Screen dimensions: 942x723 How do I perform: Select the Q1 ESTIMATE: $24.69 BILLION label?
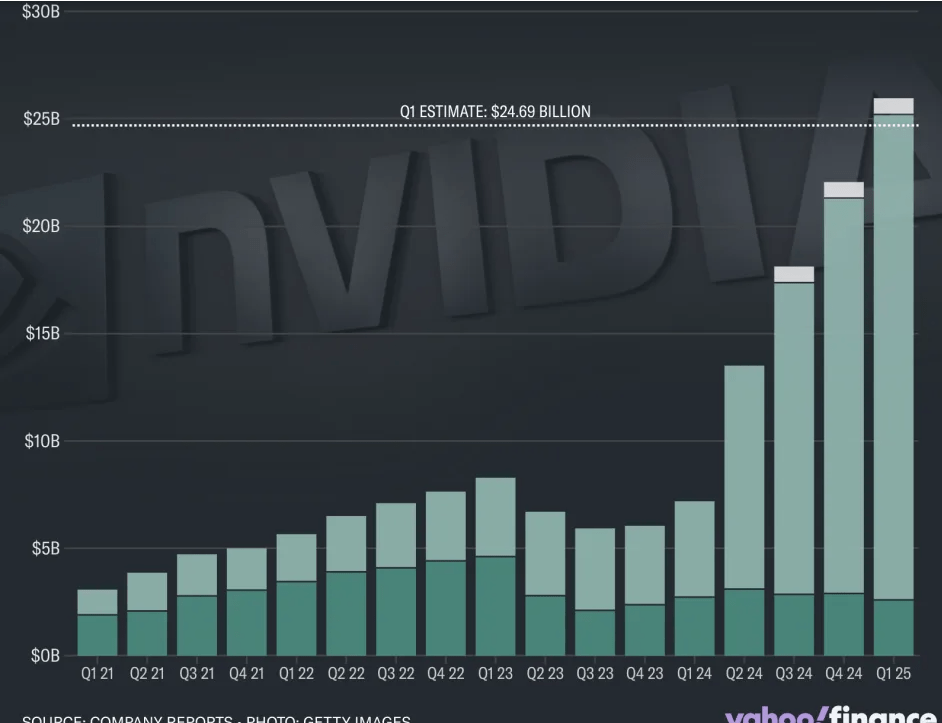495,112
